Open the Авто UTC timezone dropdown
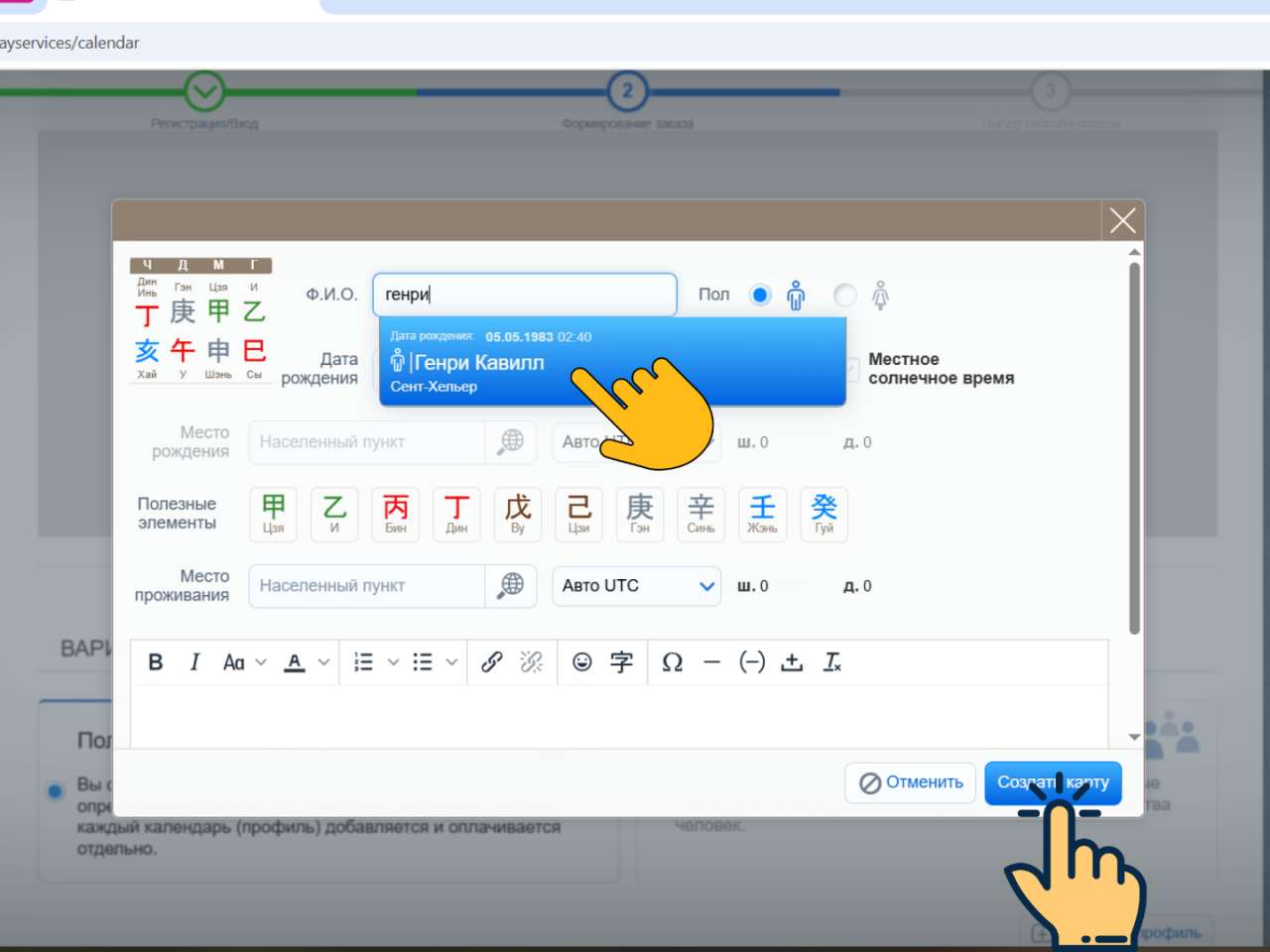 coord(636,585)
